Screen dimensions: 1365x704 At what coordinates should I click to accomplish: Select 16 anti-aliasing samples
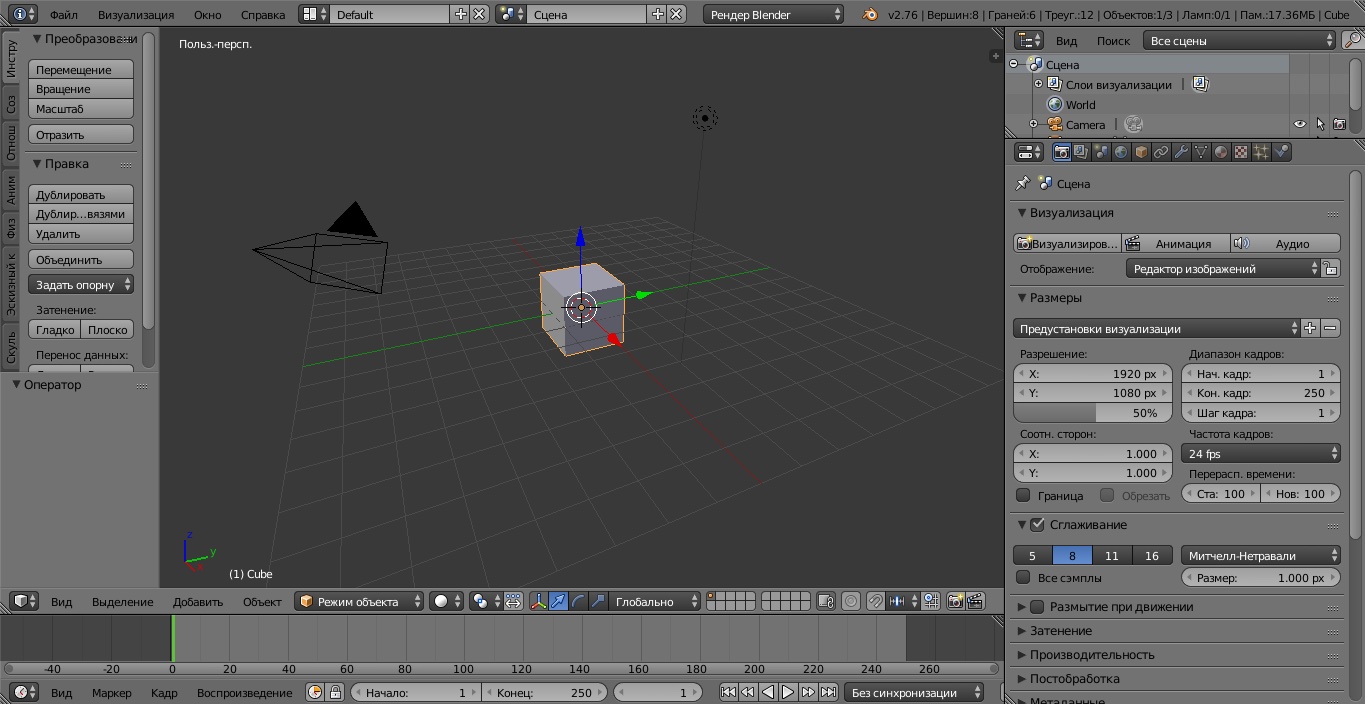click(1151, 555)
